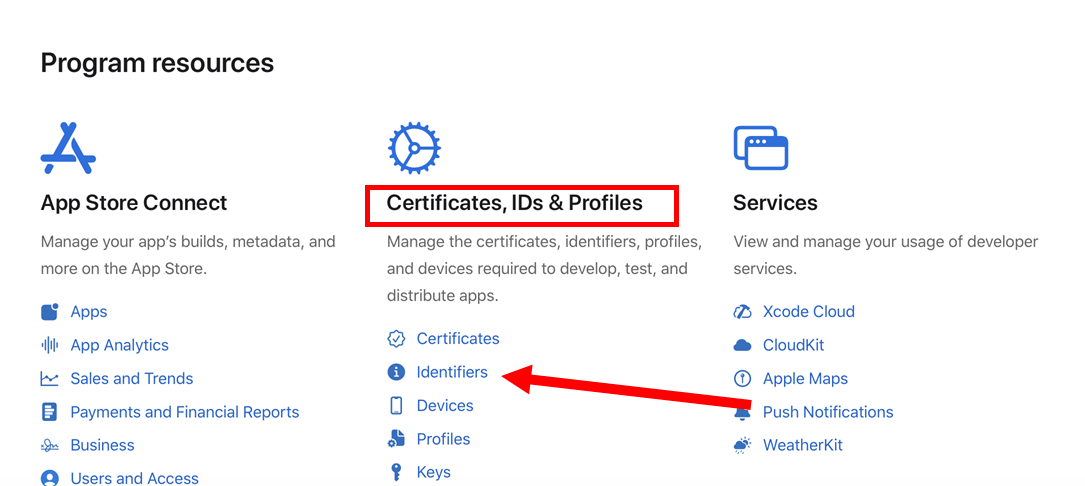Click the App Store Connect logo icon
Image resolution: width=1085 pixels, height=486 pixels.
68,147
